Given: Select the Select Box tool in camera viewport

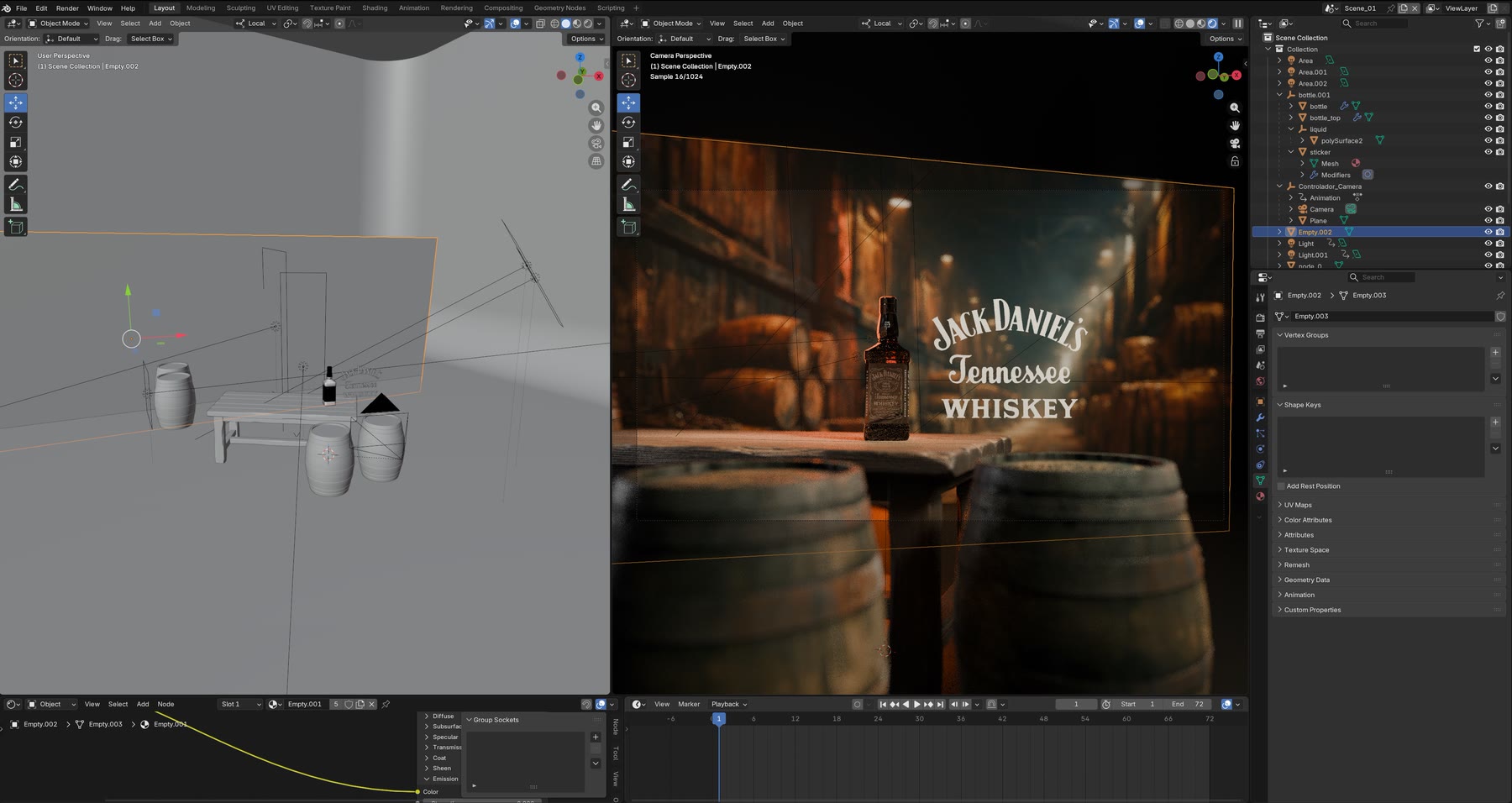Looking at the screenshot, I should (628, 60).
